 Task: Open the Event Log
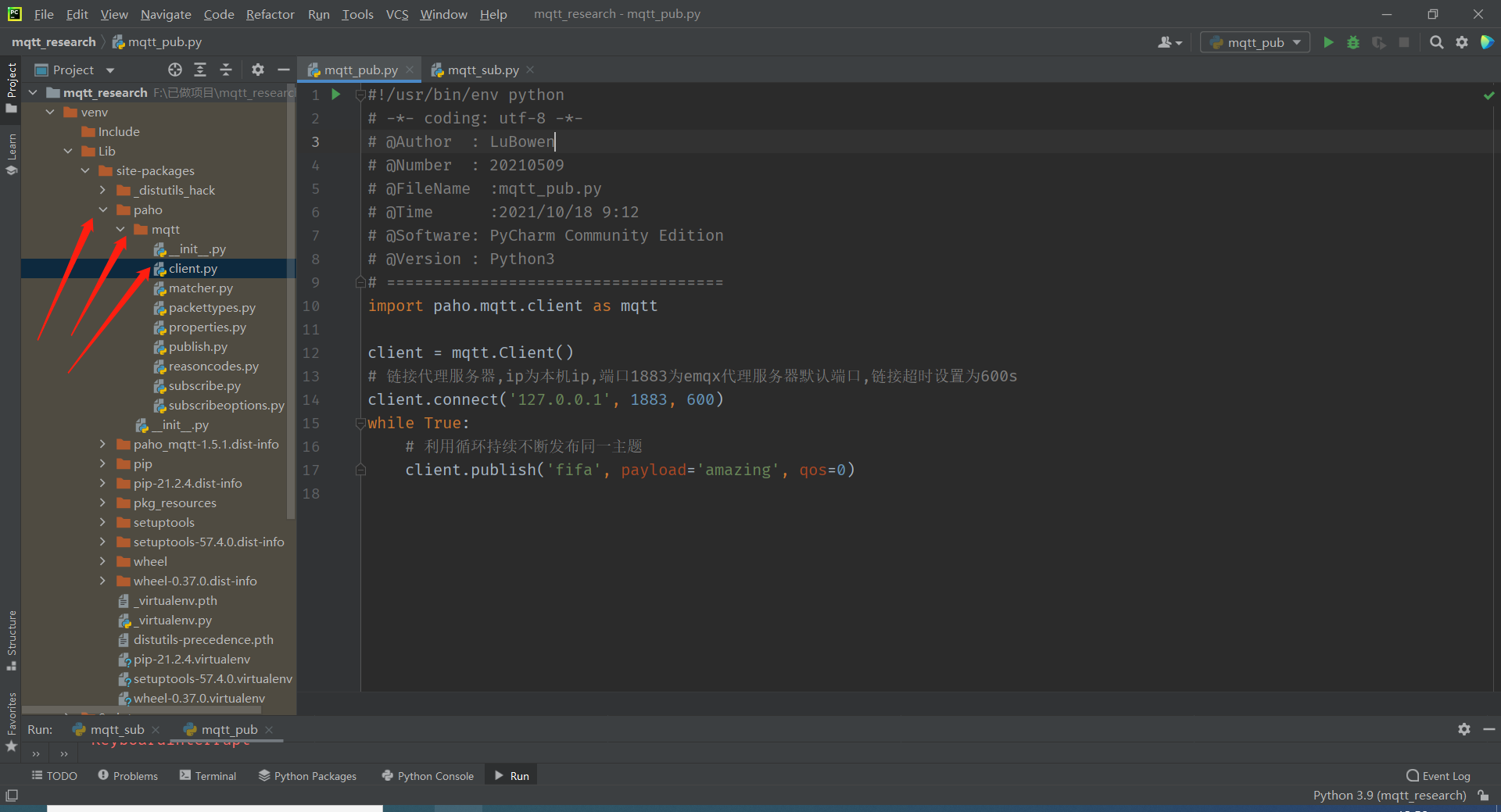click(1438, 775)
